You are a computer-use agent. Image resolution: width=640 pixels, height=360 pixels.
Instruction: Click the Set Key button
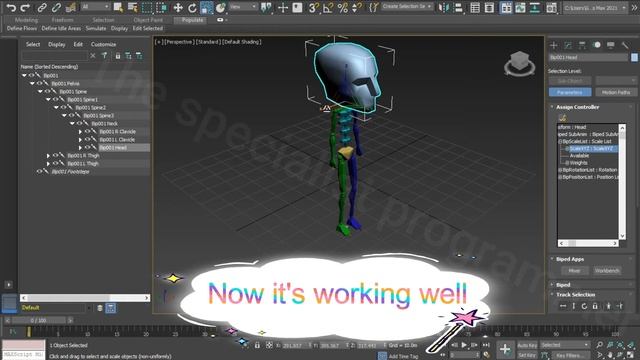pyautogui.click(x=527, y=356)
